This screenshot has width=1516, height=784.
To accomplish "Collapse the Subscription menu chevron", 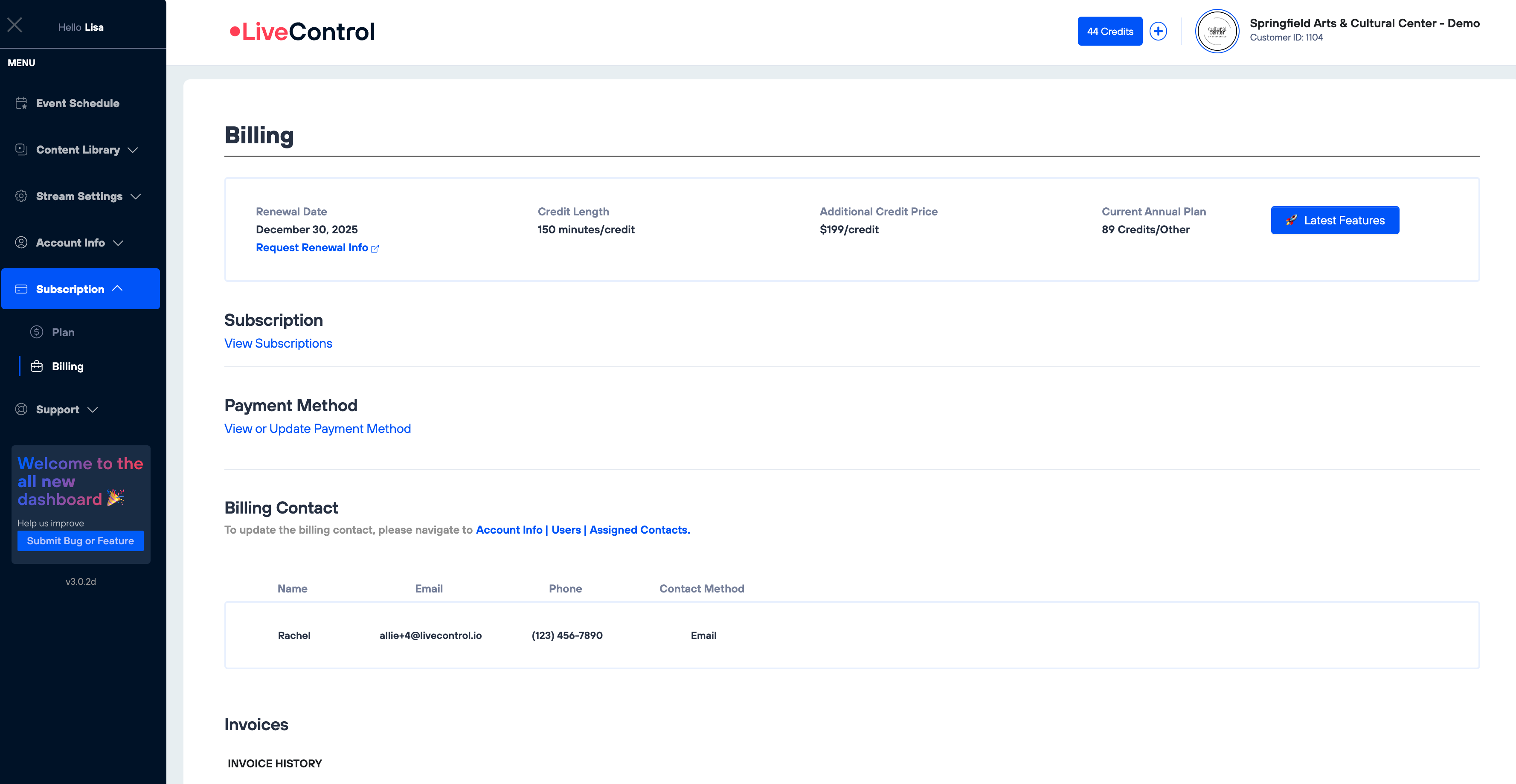I will [117, 288].
